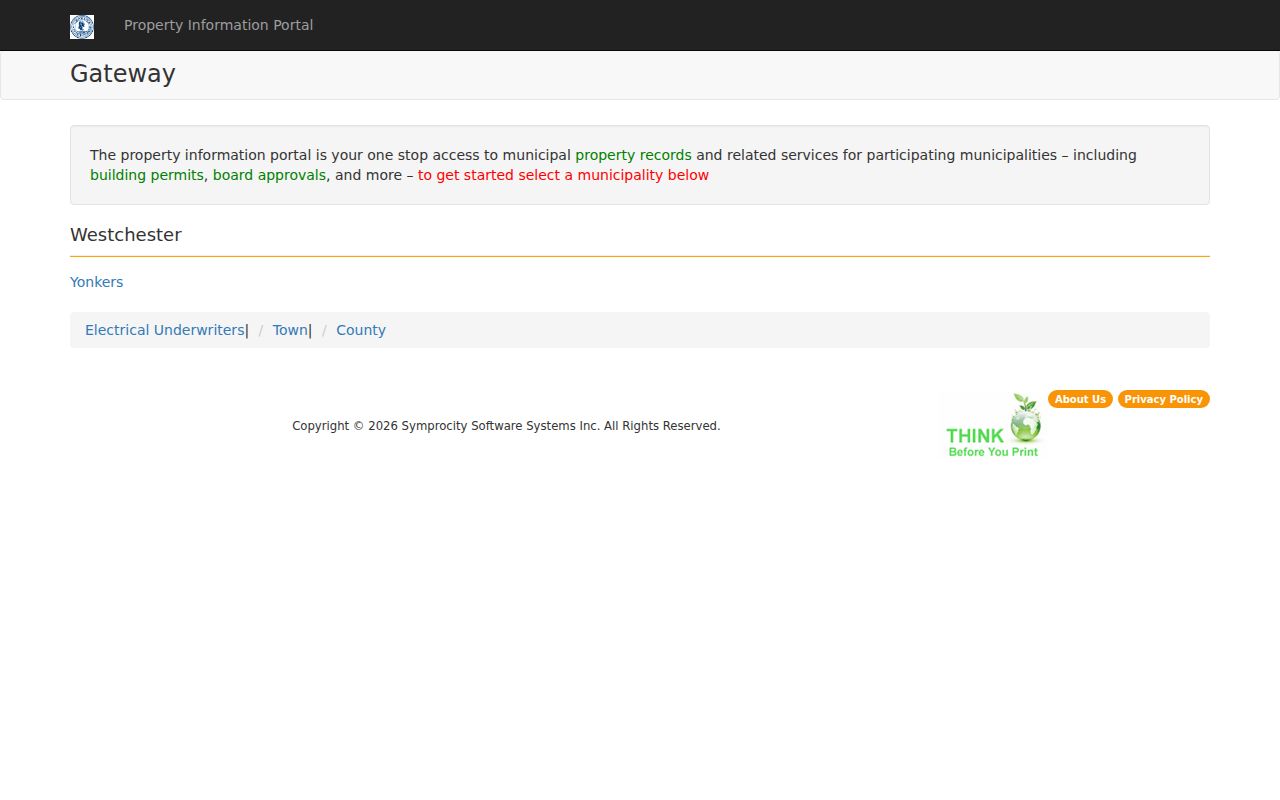Click the slash separator before Town

pyautogui.click(x=261, y=330)
